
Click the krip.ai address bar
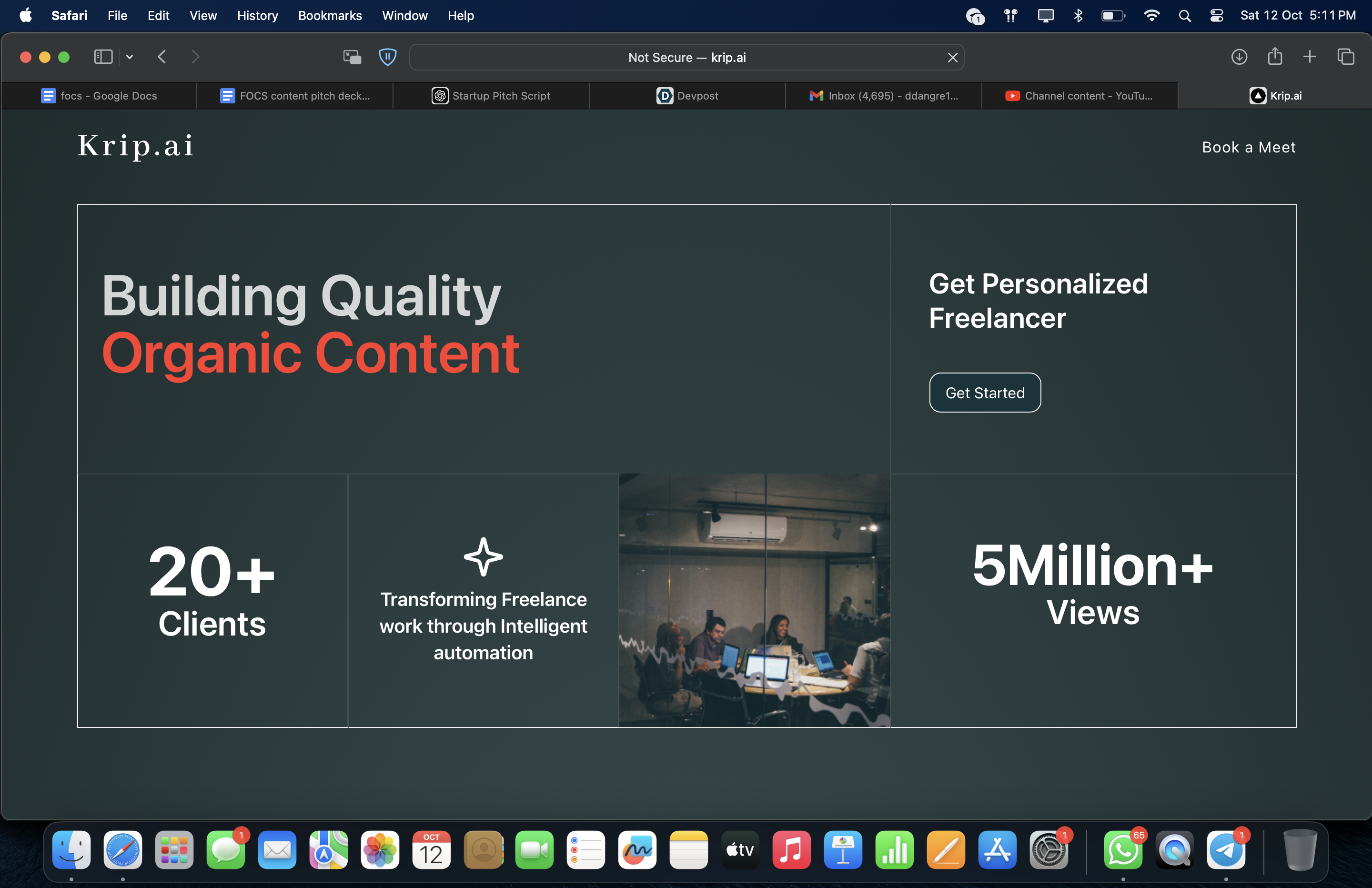point(686,57)
